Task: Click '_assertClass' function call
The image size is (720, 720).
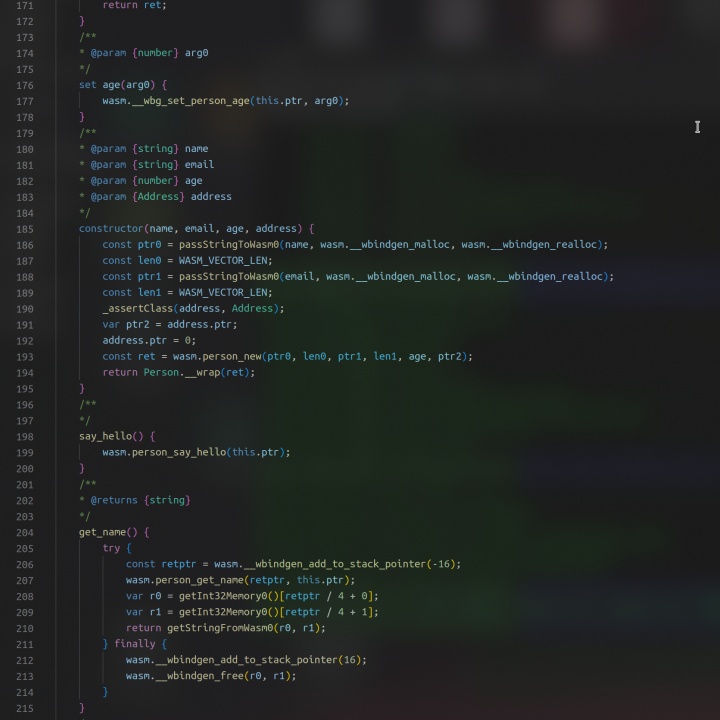Action: pyautogui.click(x=138, y=309)
